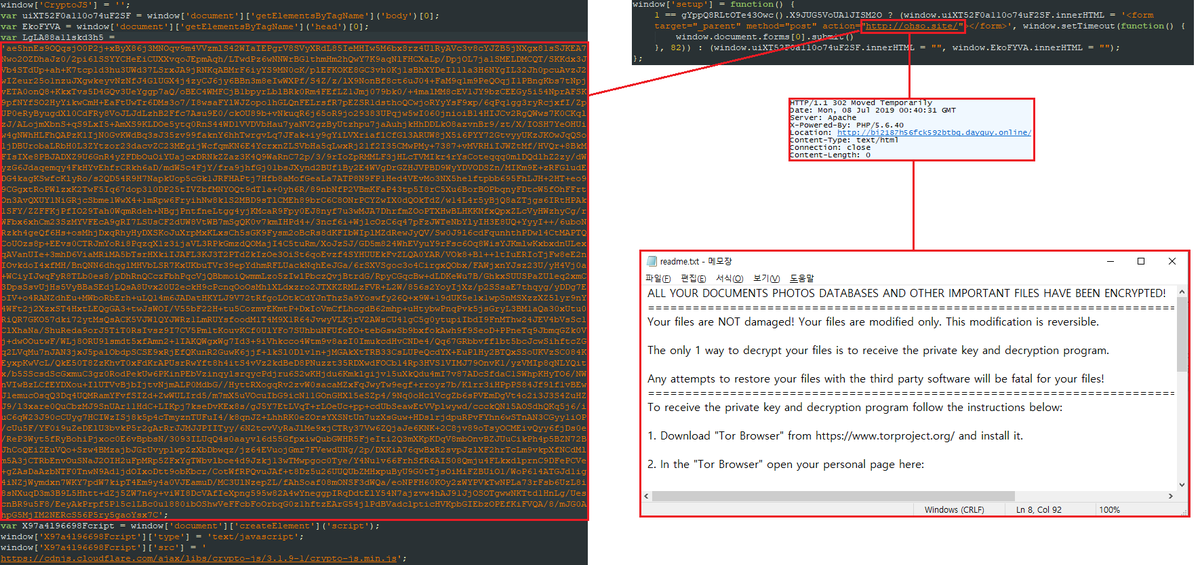
Task: Maximize the readme.txt Notepad window
Action: pos(1141,260)
